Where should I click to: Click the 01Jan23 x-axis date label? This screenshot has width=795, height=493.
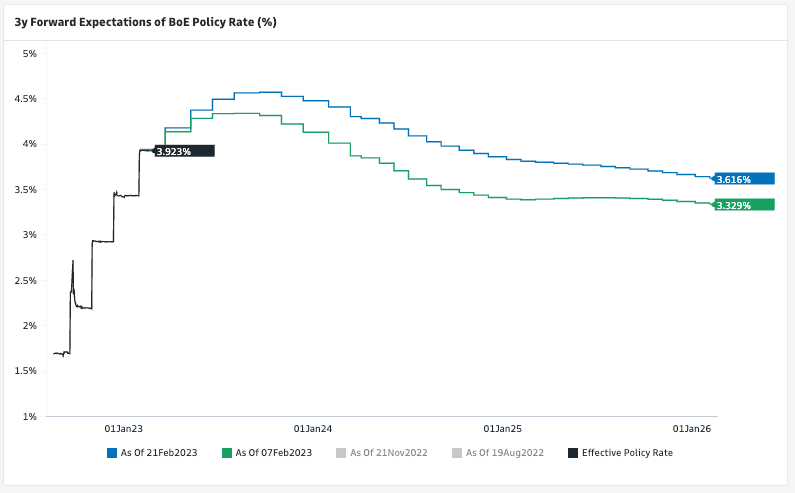[124, 428]
